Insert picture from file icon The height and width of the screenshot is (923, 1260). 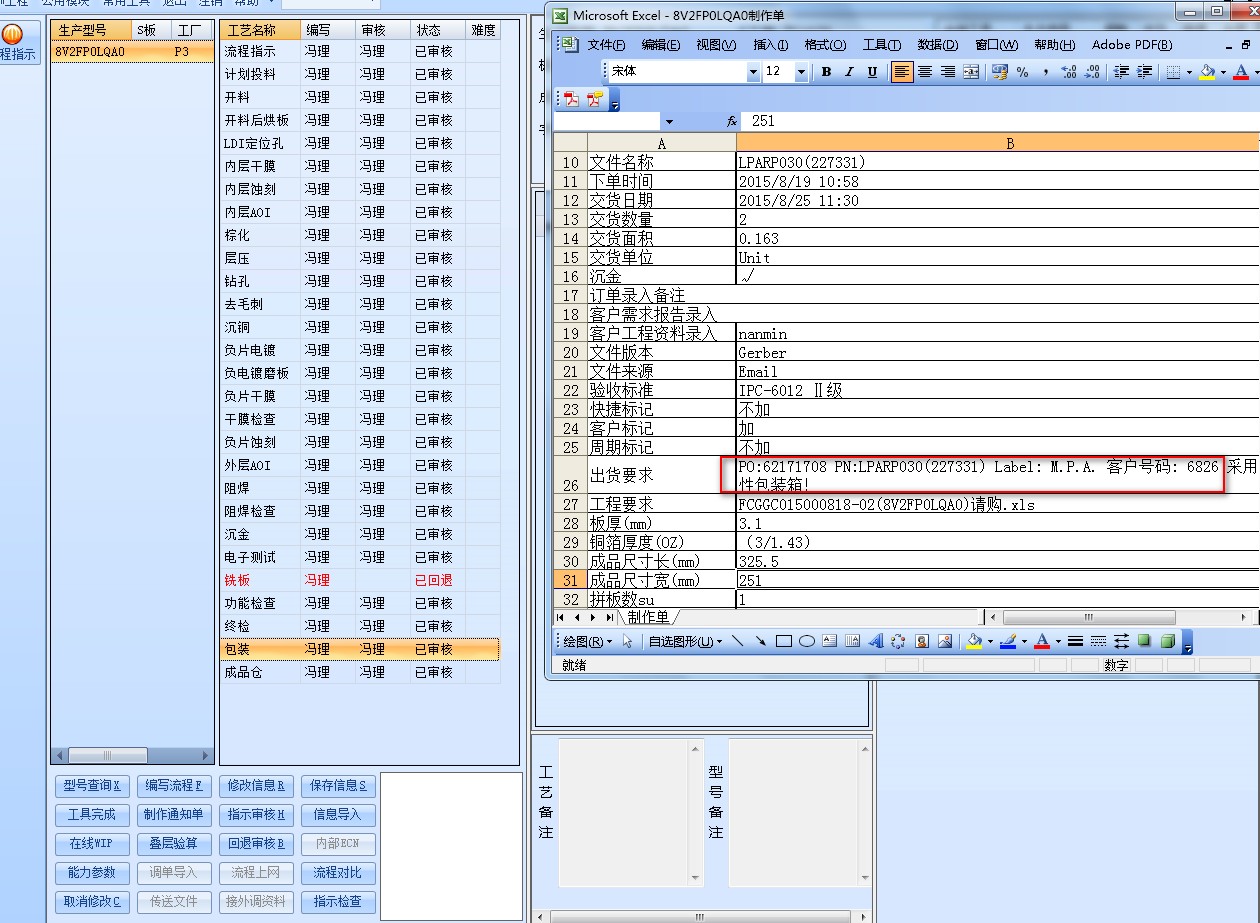(x=945, y=641)
